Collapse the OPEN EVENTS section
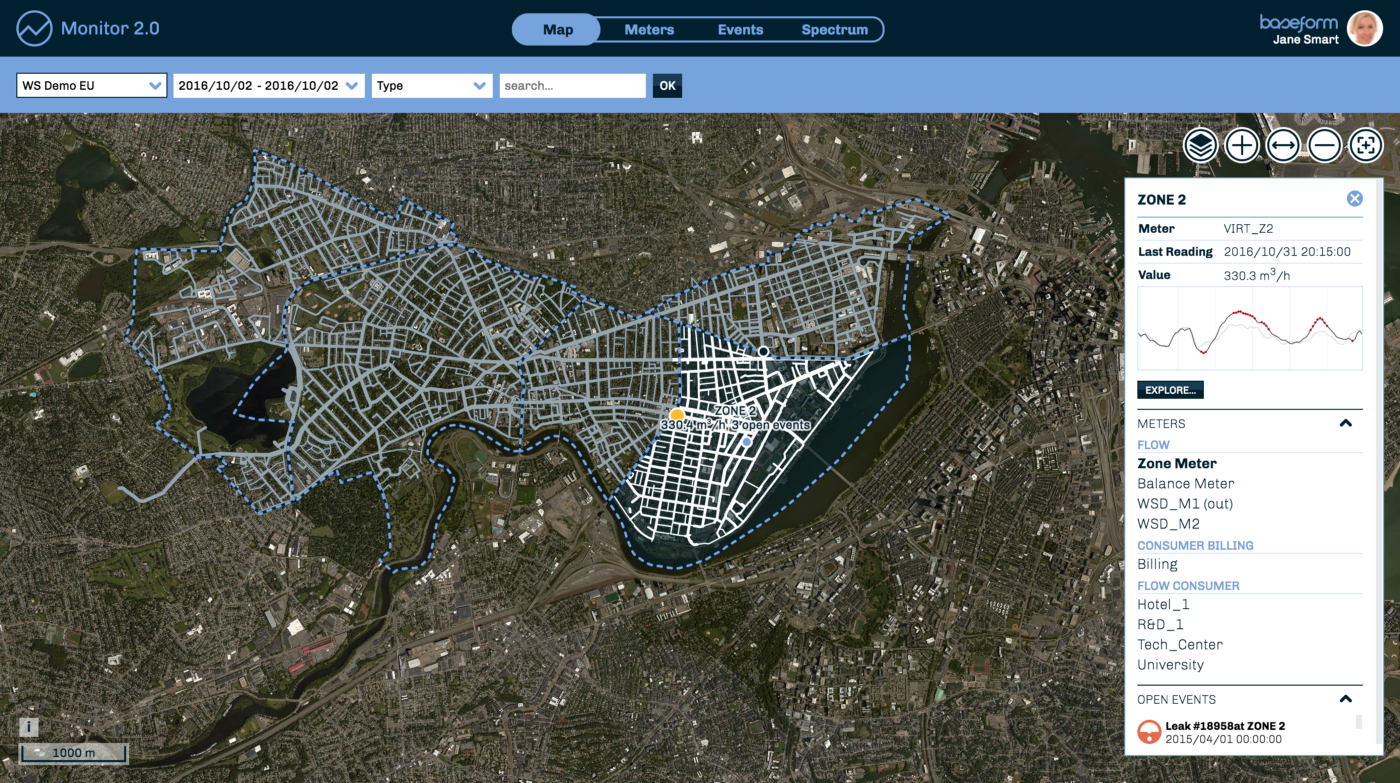This screenshot has width=1400, height=783. (x=1345, y=700)
